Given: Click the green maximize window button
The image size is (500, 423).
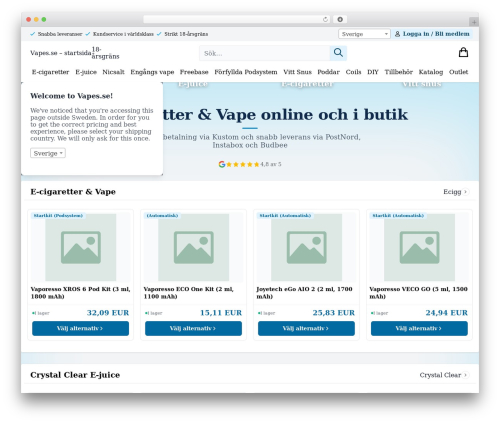Looking at the screenshot, I should point(44,19).
